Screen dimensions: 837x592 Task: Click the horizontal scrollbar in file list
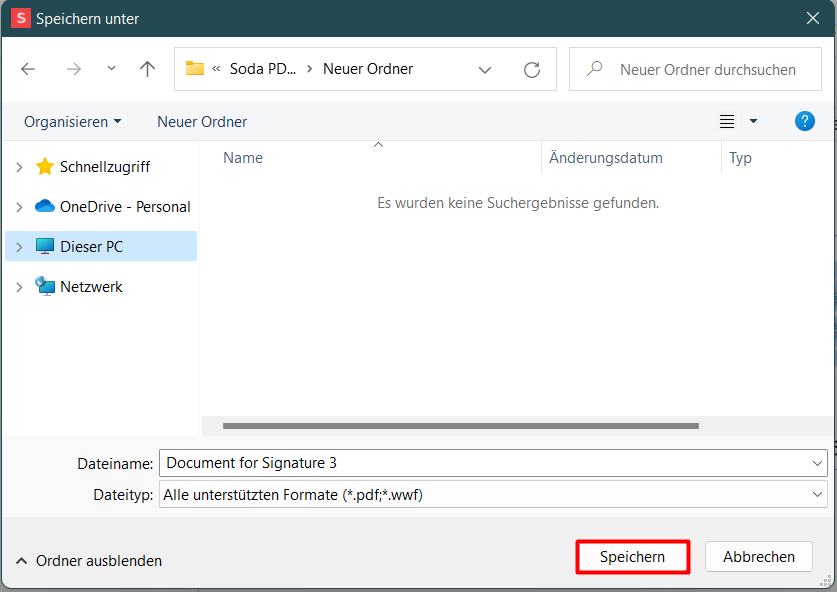(x=461, y=426)
